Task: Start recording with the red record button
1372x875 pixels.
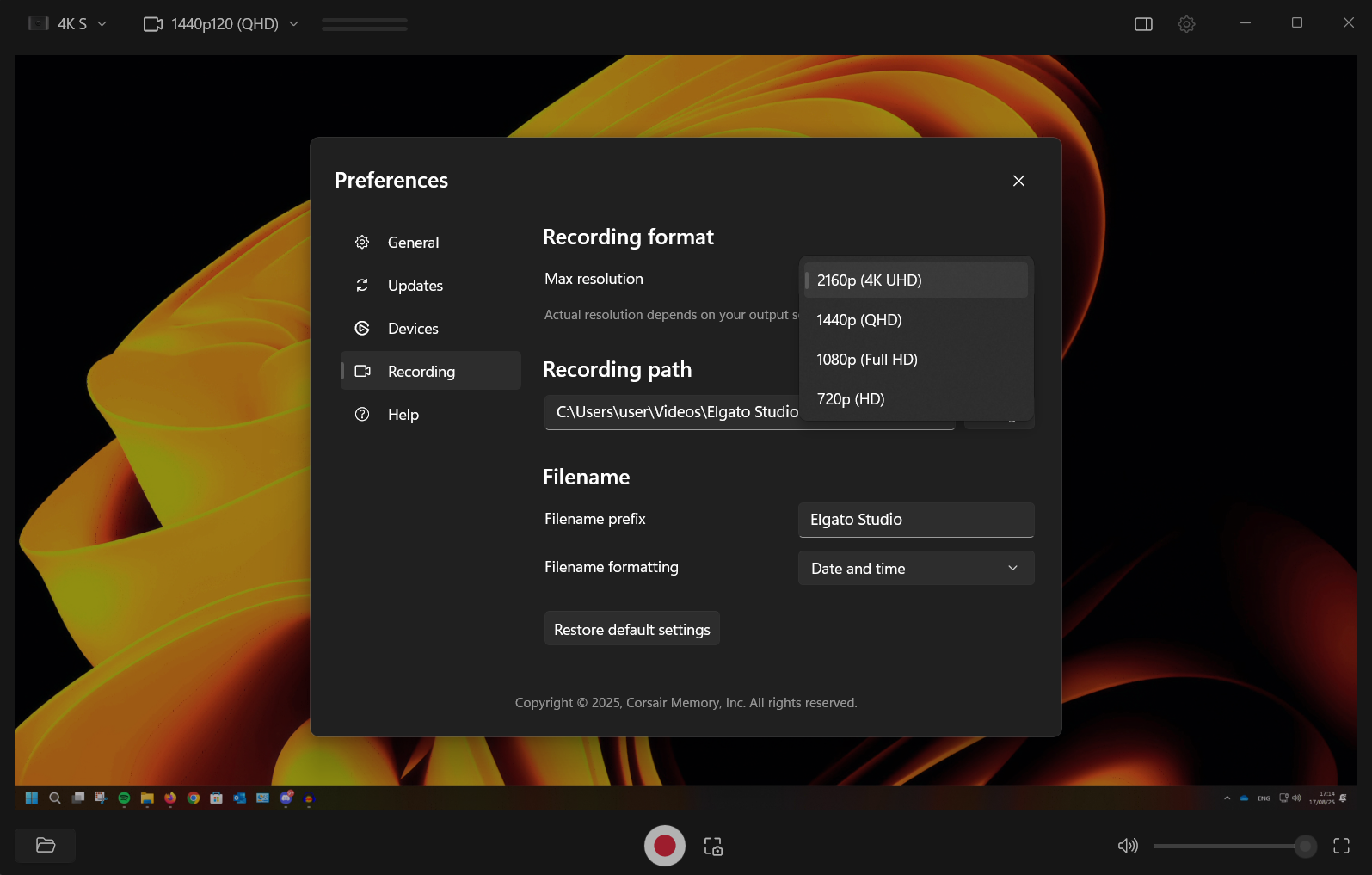Action: tap(664, 846)
